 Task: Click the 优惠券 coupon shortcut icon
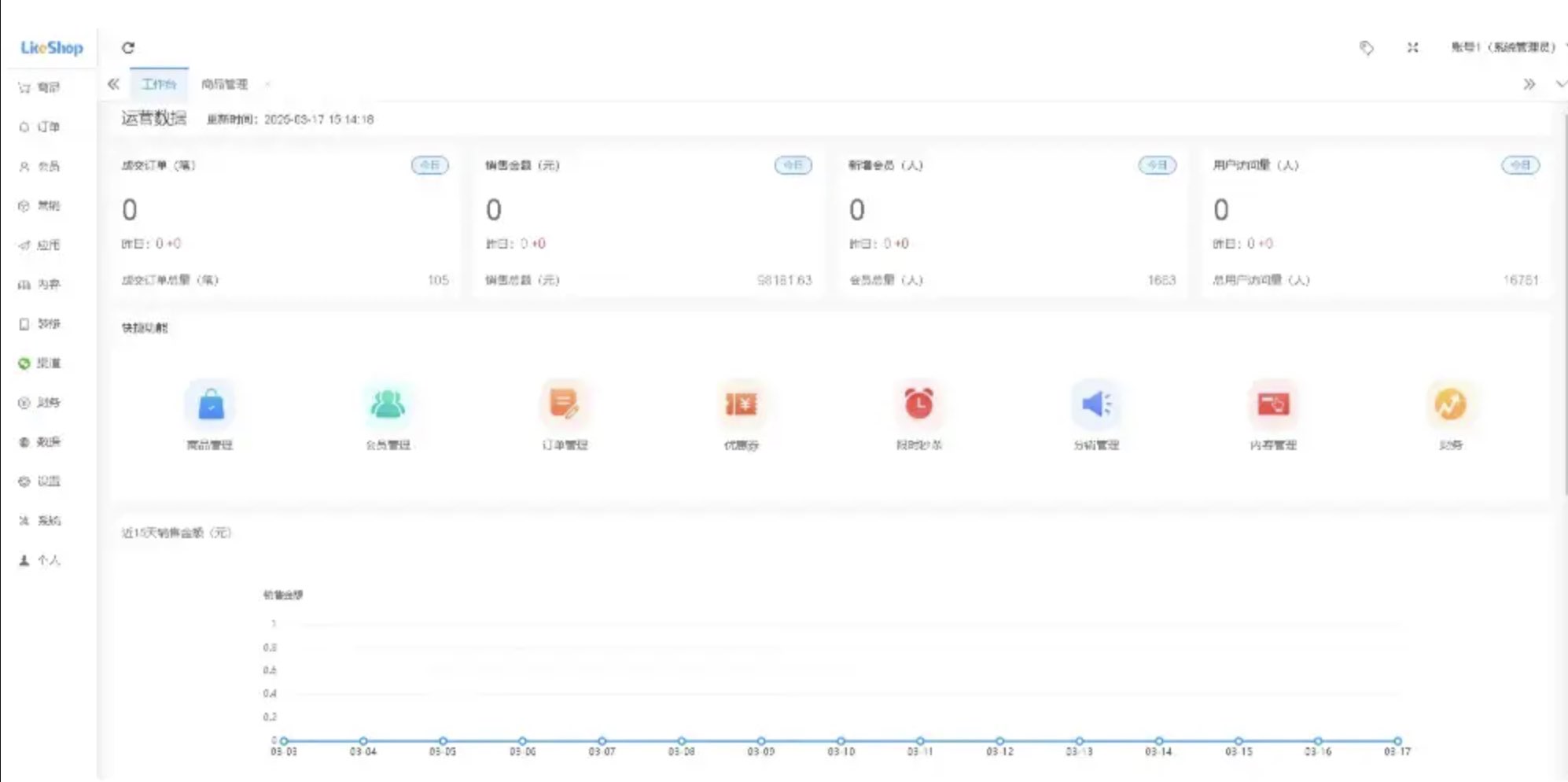(742, 404)
